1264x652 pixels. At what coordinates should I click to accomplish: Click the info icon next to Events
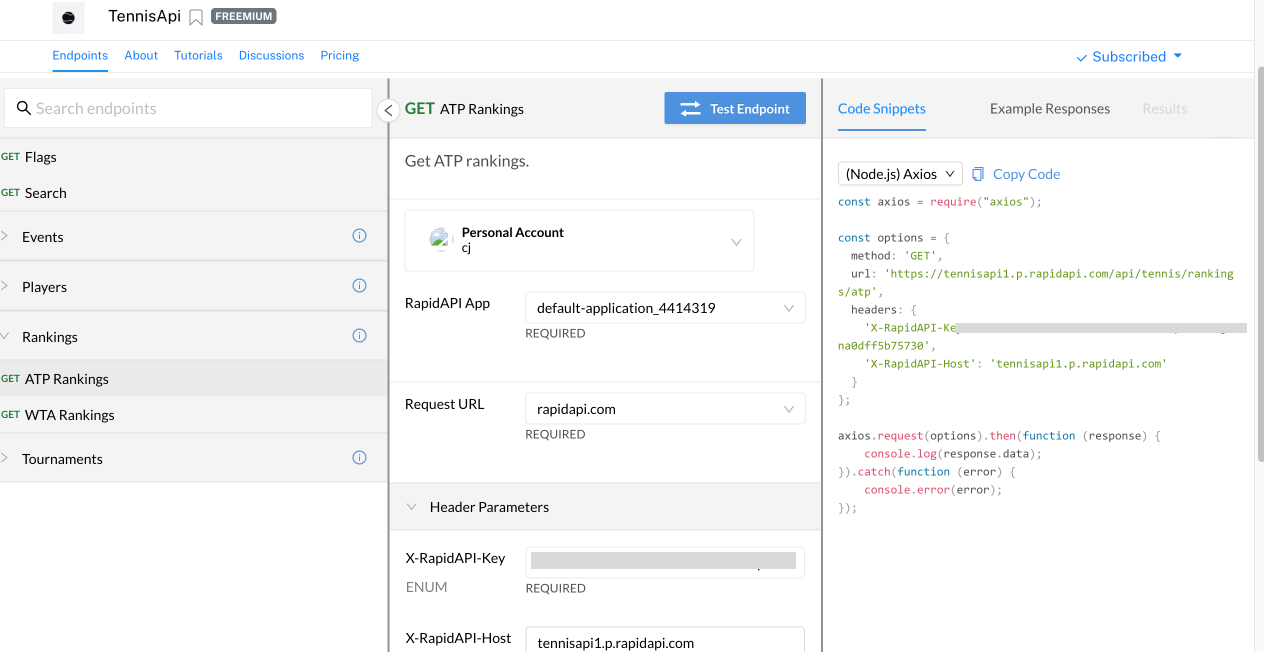pyautogui.click(x=359, y=236)
